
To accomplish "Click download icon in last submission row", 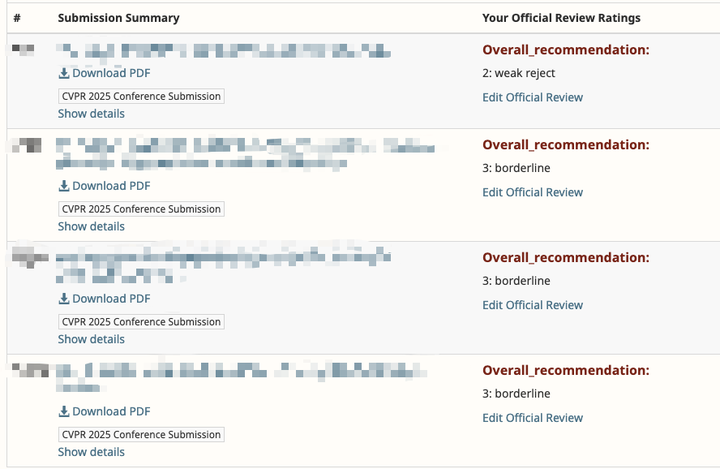I will click(x=64, y=412).
